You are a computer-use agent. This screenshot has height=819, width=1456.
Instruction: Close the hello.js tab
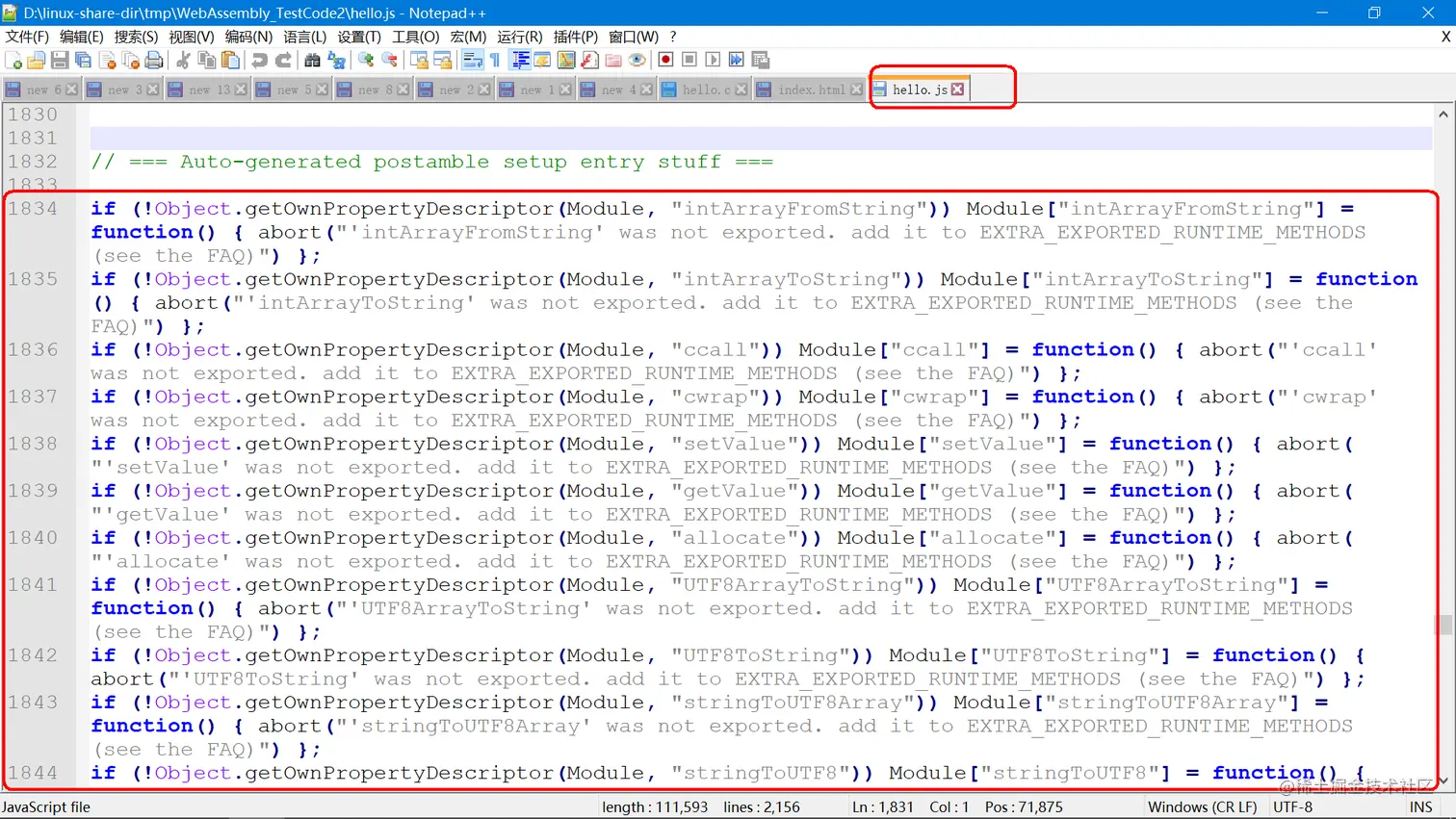coord(957,90)
